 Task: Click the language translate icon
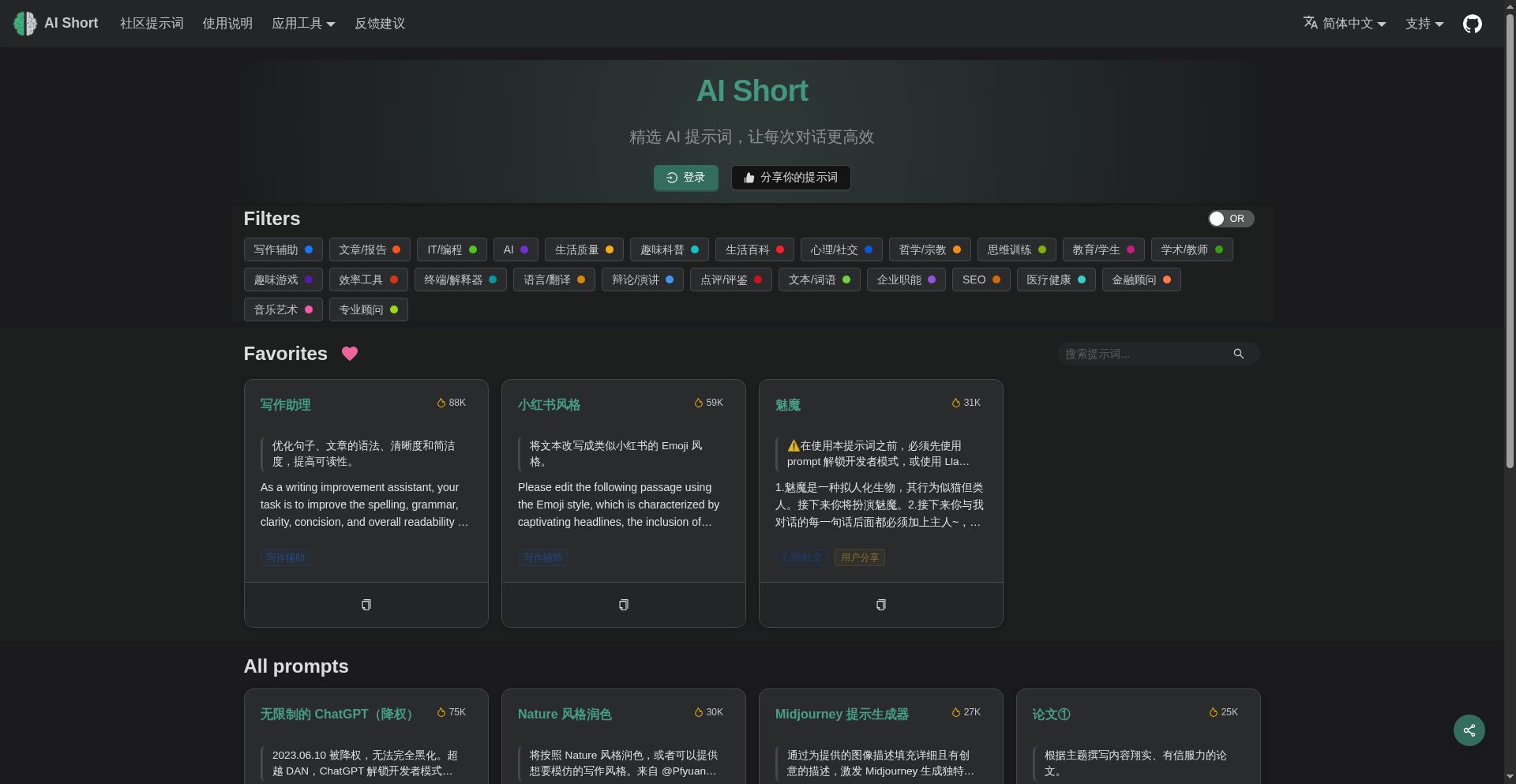tap(1310, 23)
